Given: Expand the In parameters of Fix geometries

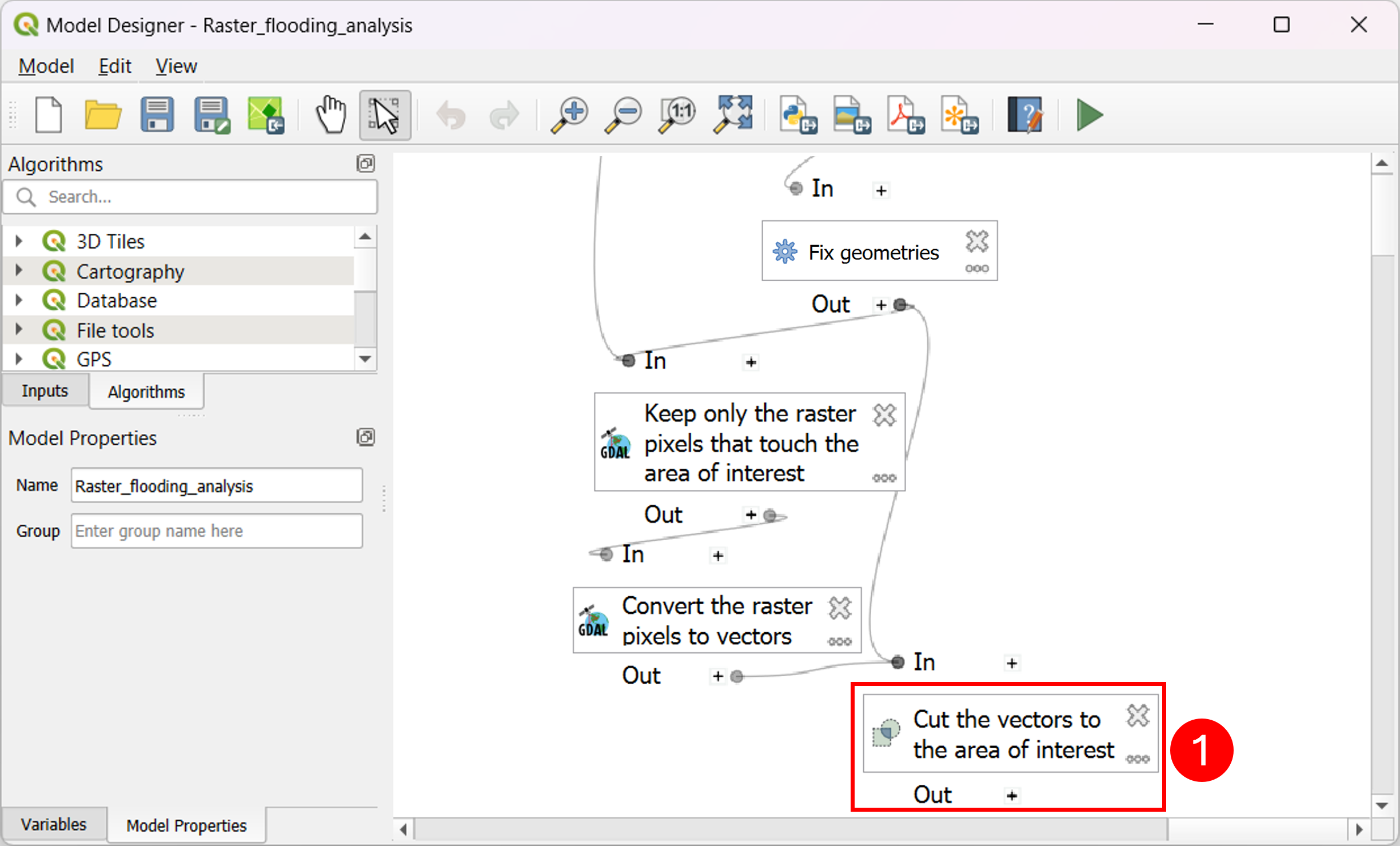Looking at the screenshot, I should pos(881,190).
